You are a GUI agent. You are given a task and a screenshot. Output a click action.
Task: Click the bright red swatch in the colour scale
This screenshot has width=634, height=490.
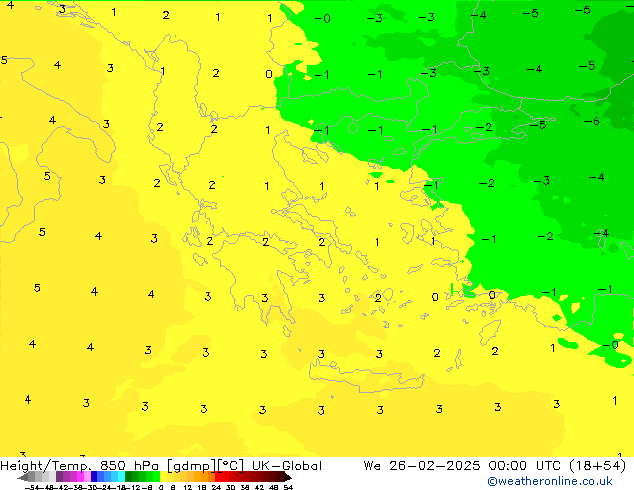[x=218, y=477]
